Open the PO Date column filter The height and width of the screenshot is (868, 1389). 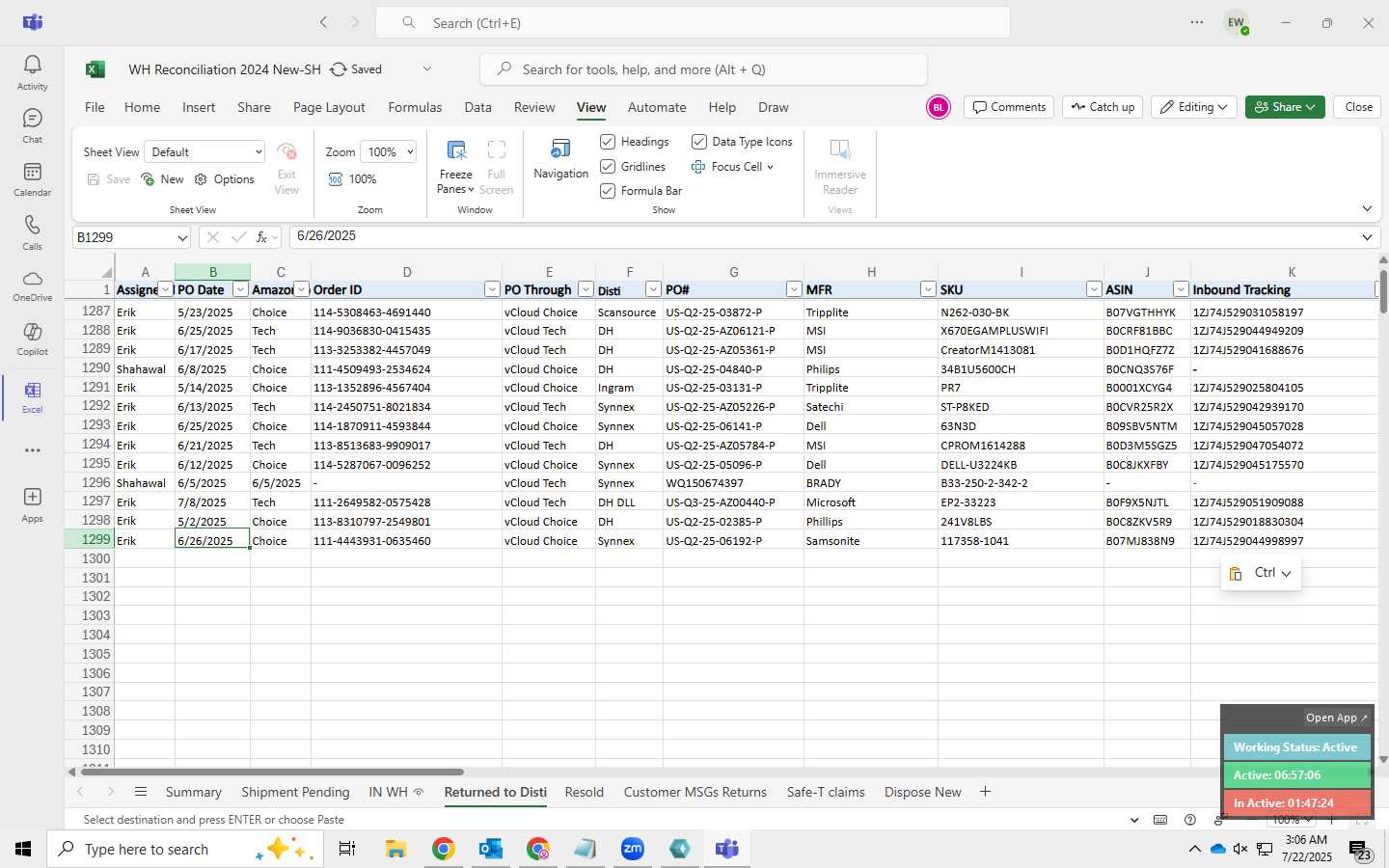[240, 290]
